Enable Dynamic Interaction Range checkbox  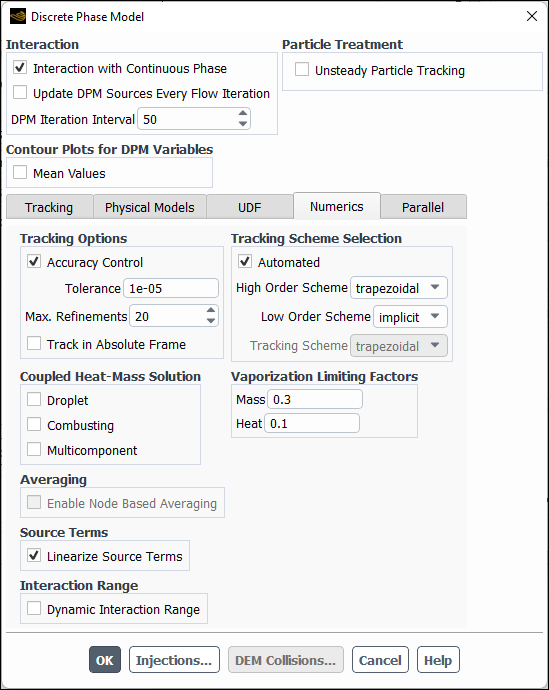click(34, 608)
